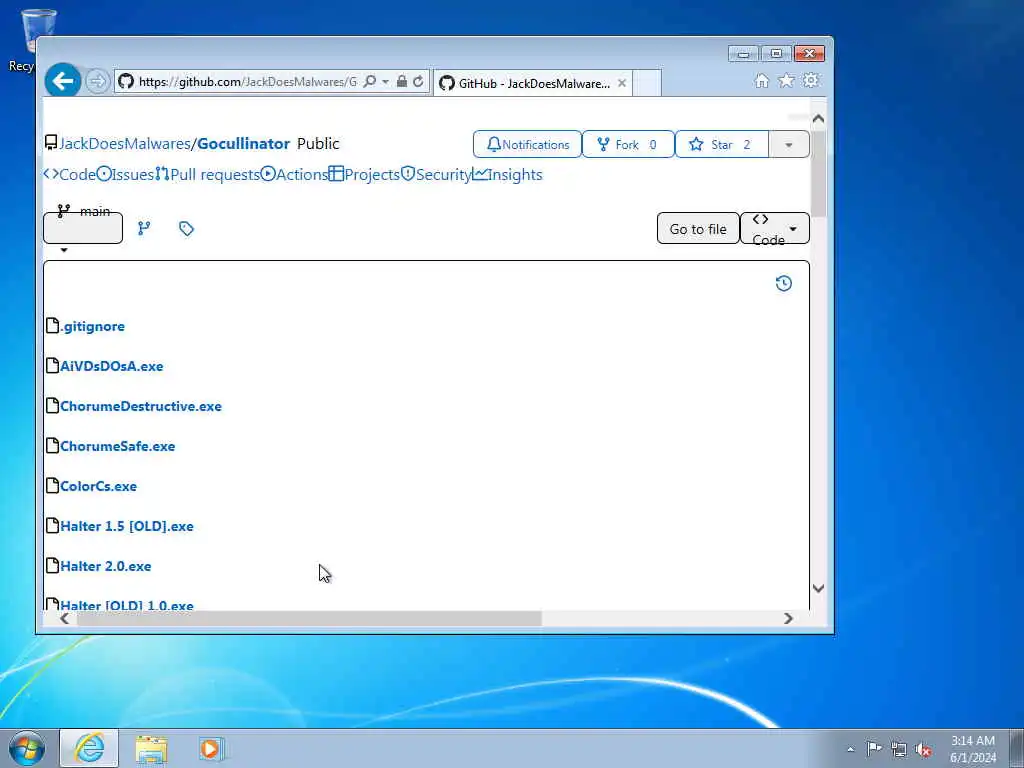Image resolution: width=1024 pixels, height=768 pixels.
Task: Open Windows Explorer from taskbar
Action: pyautogui.click(x=152, y=749)
